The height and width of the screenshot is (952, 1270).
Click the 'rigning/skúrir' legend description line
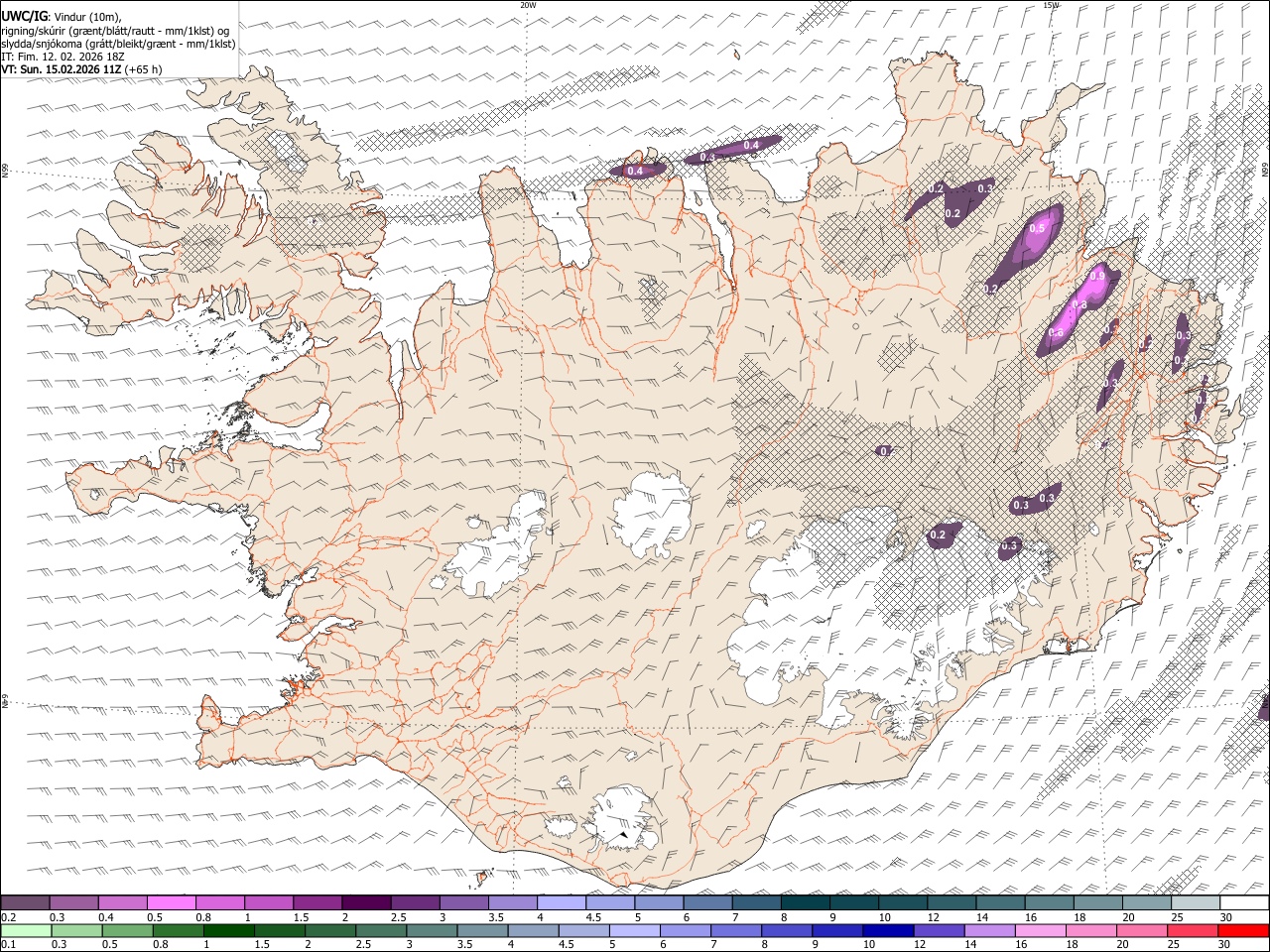point(116,31)
